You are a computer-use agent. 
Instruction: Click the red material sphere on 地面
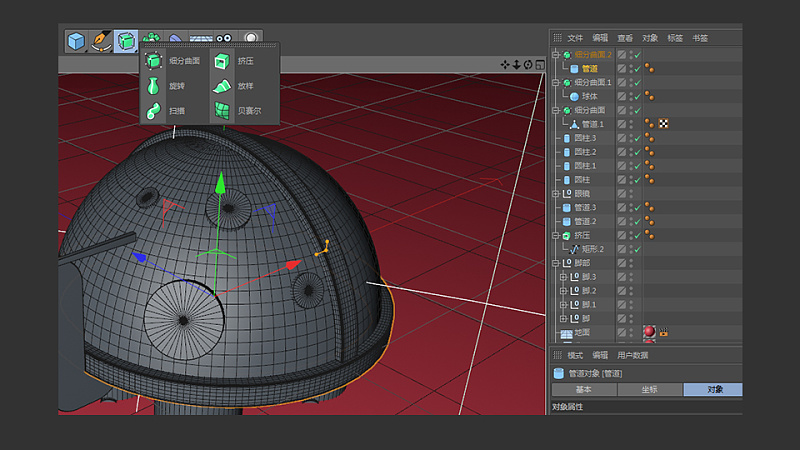[x=648, y=331]
